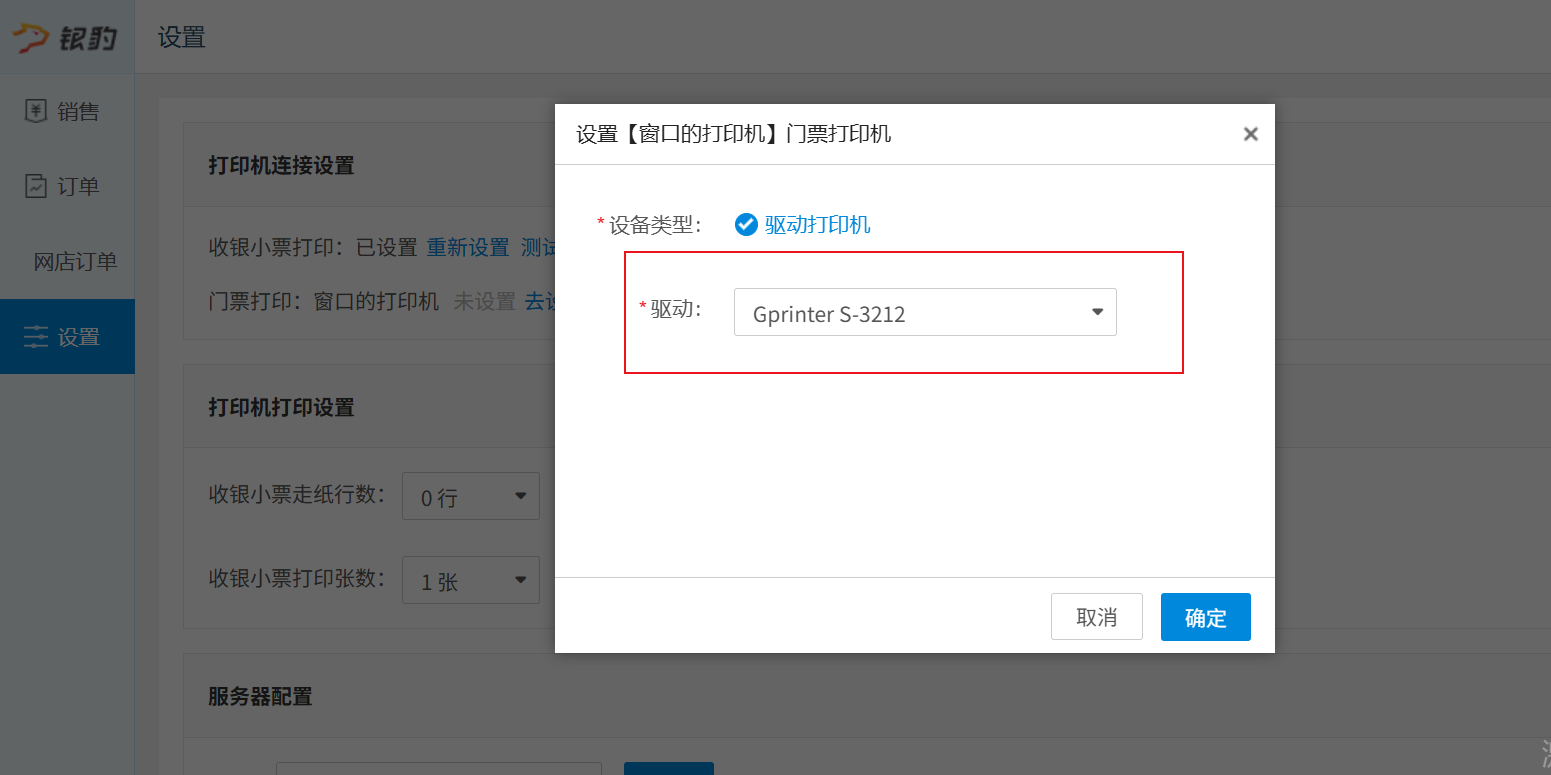Confirm with the blue 确定 button
1551x775 pixels.
(1205, 617)
